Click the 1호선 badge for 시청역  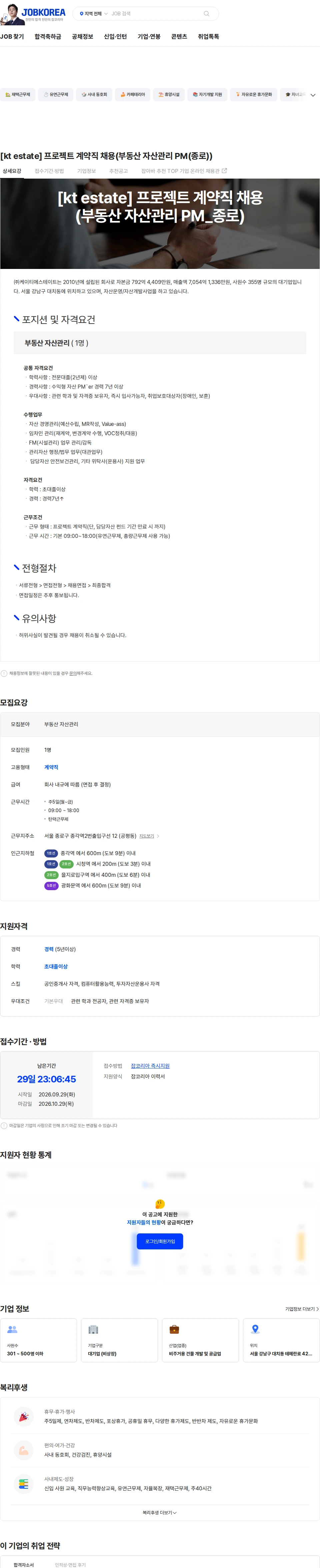(51, 864)
